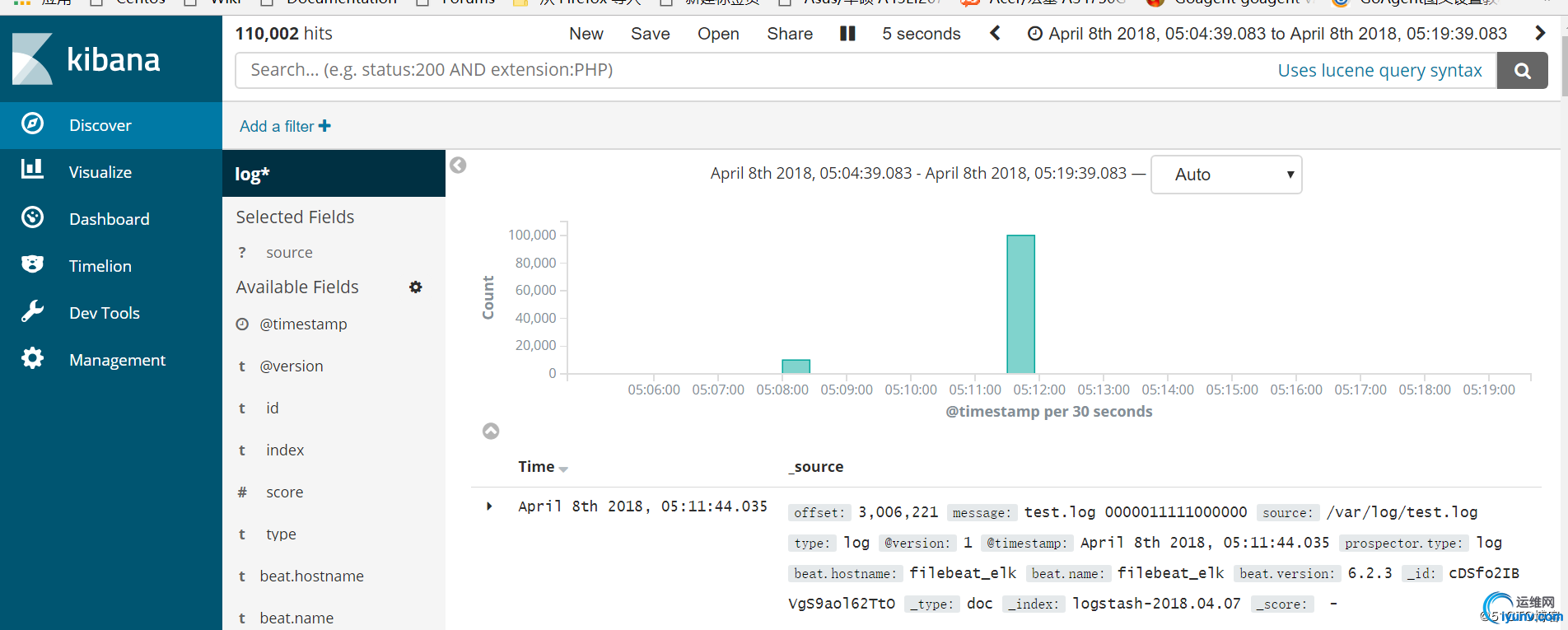Focus the Search query input field

pyautogui.click(x=866, y=71)
